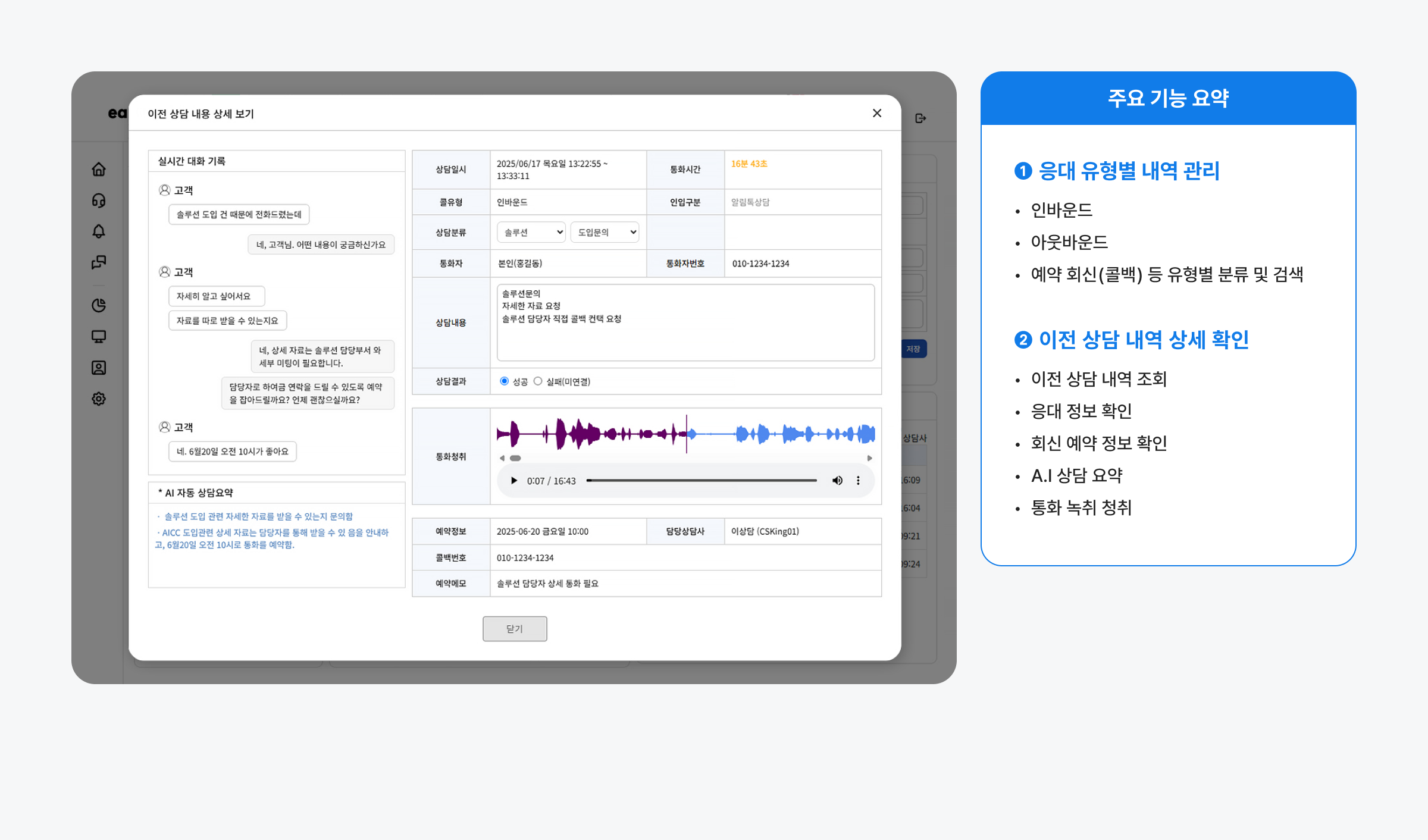Mute the call recording audio
The height and width of the screenshot is (840, 1428).
837,481
